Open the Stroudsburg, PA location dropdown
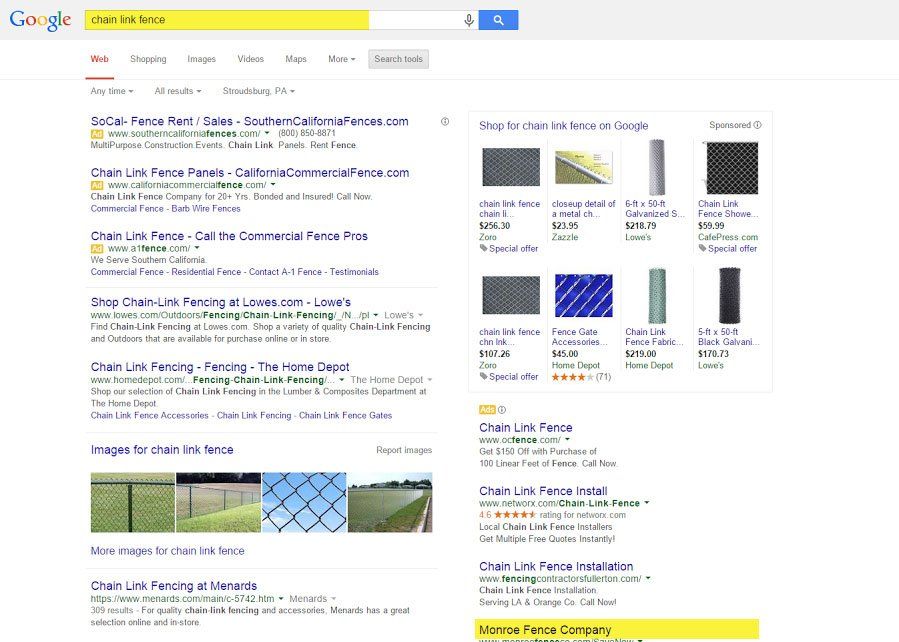The image size is (899, 642). [x=259, y=91]
